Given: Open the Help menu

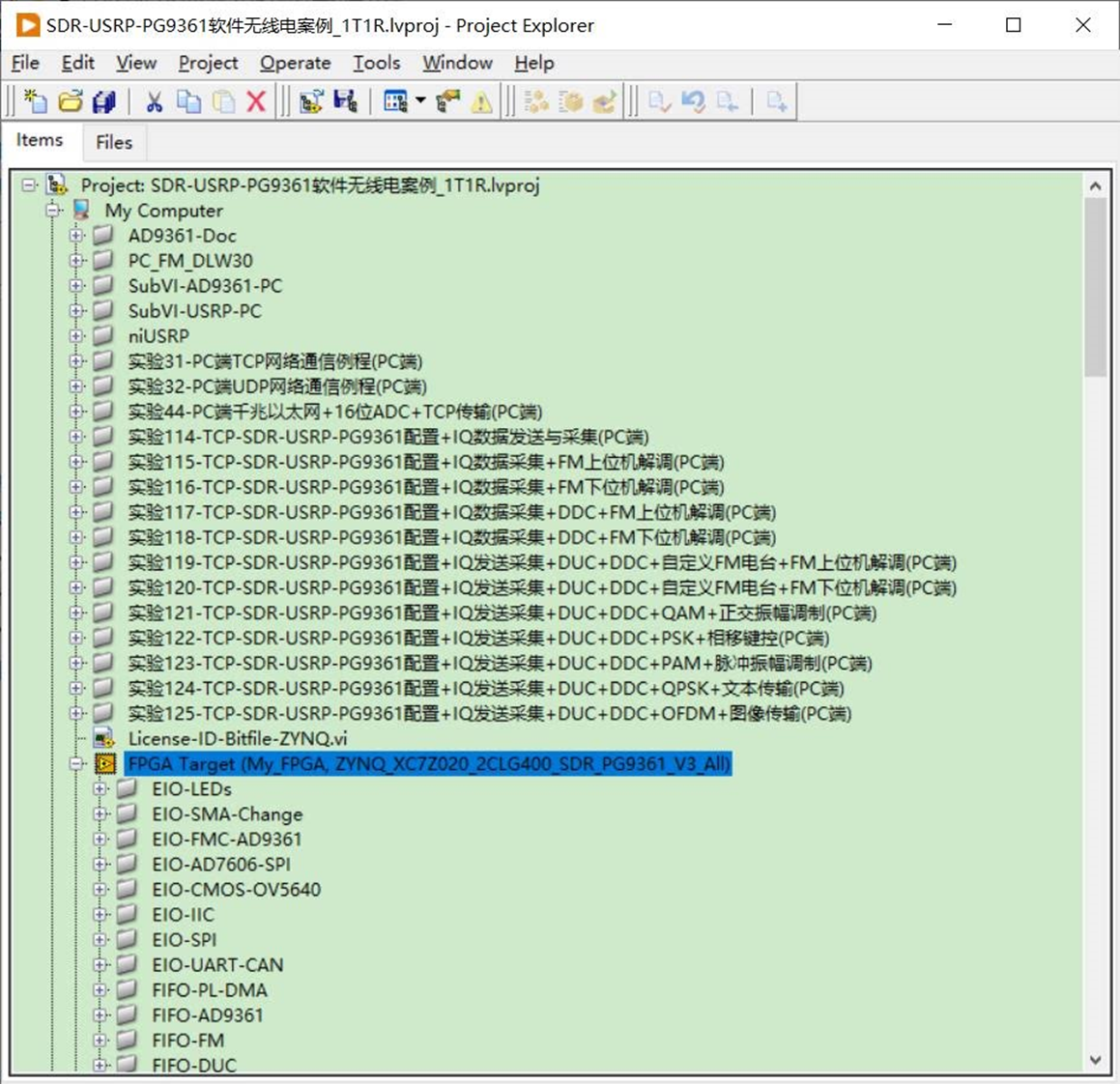Looking at the screenshot, I should click(534, 63).
